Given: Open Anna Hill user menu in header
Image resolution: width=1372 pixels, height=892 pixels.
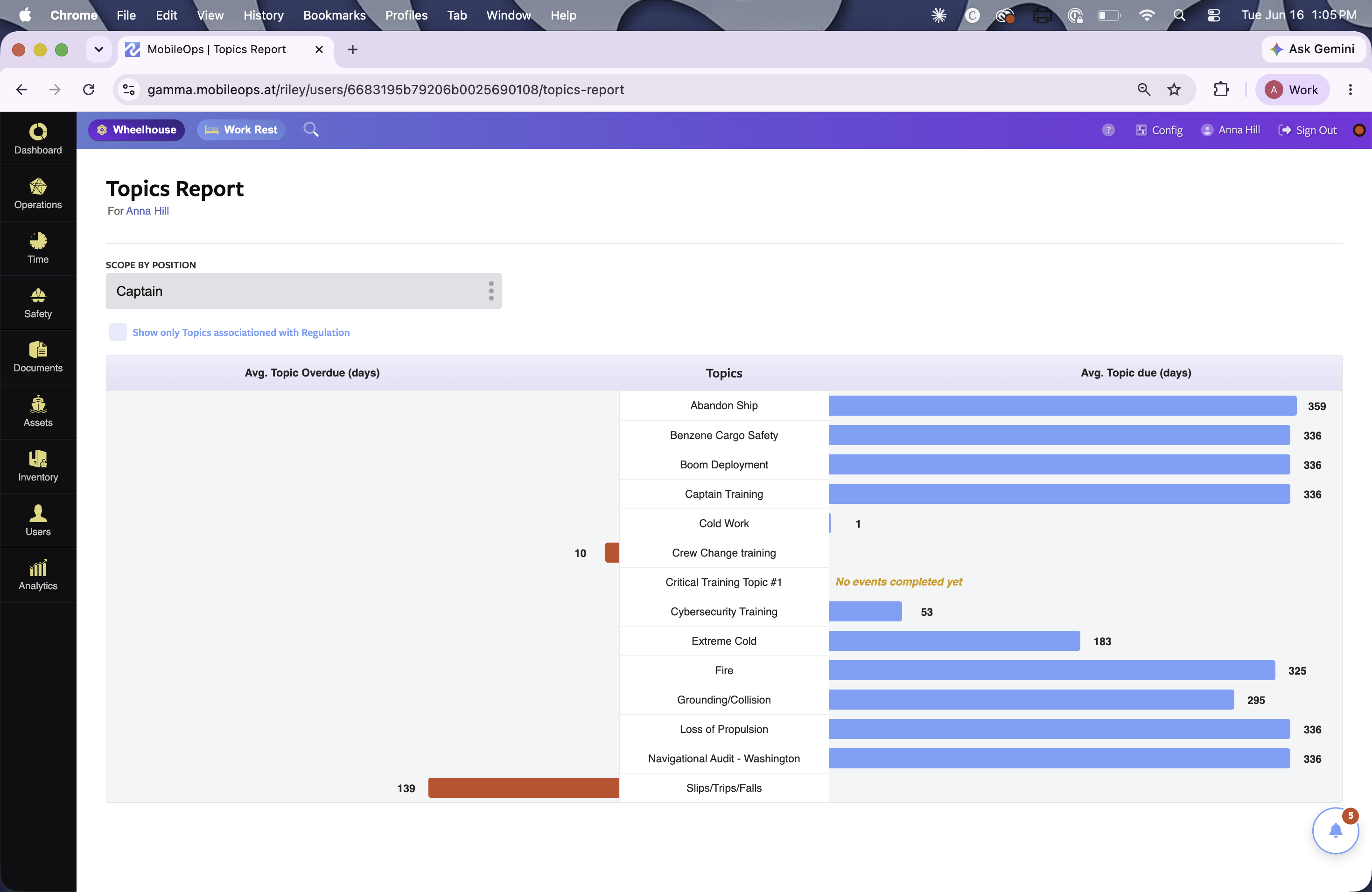Looking at the screenshot, I should (x=1230, y=130).
